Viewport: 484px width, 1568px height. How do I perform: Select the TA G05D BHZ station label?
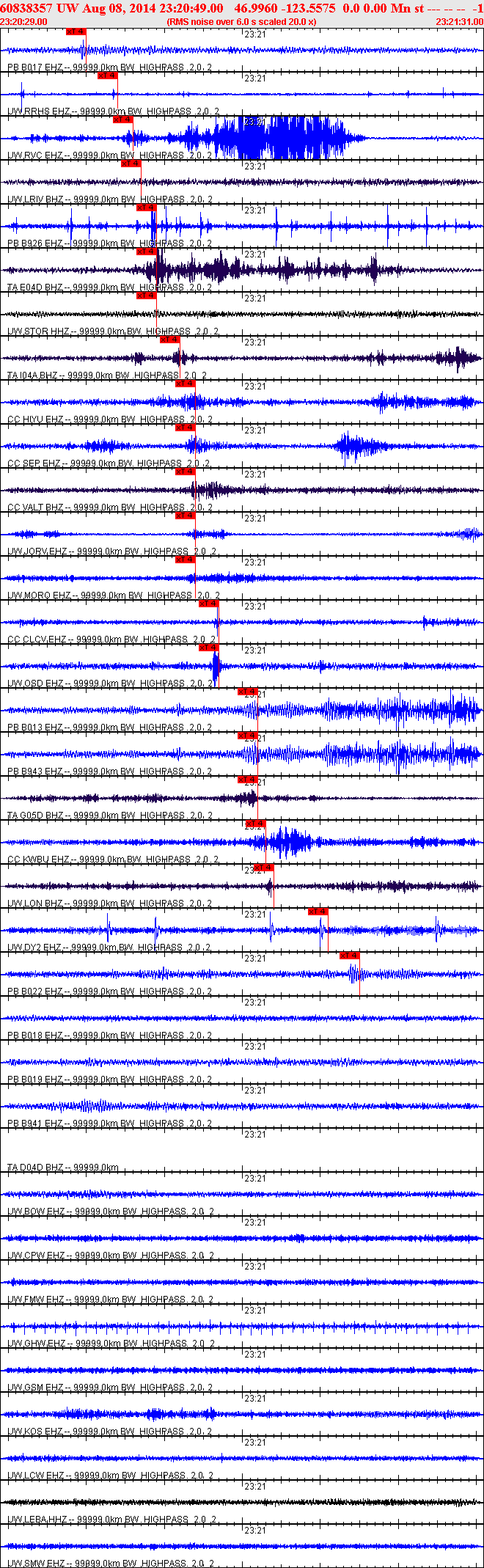[109, 816]
